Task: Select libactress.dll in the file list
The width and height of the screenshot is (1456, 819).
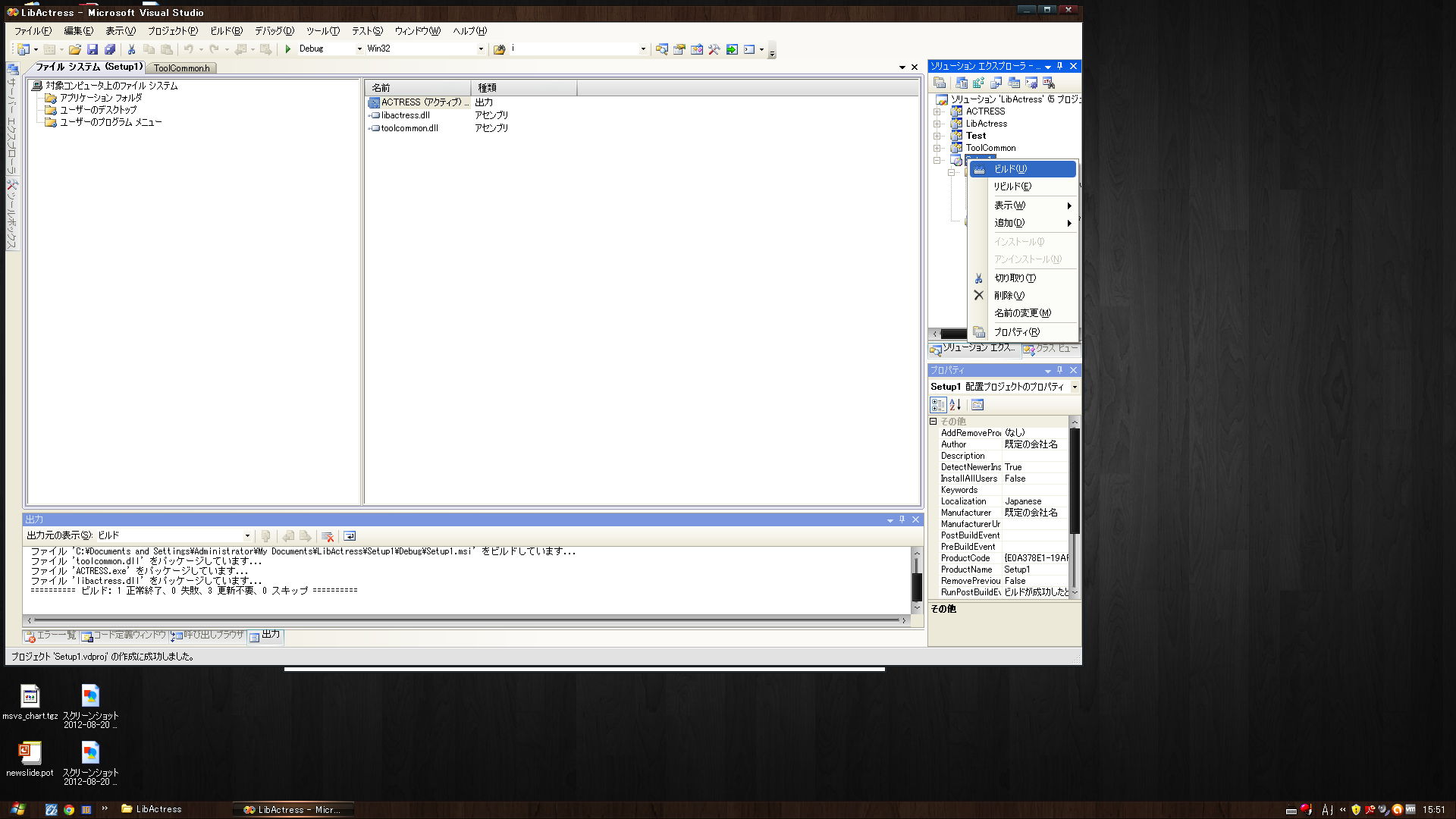Action: coord(405,115)
